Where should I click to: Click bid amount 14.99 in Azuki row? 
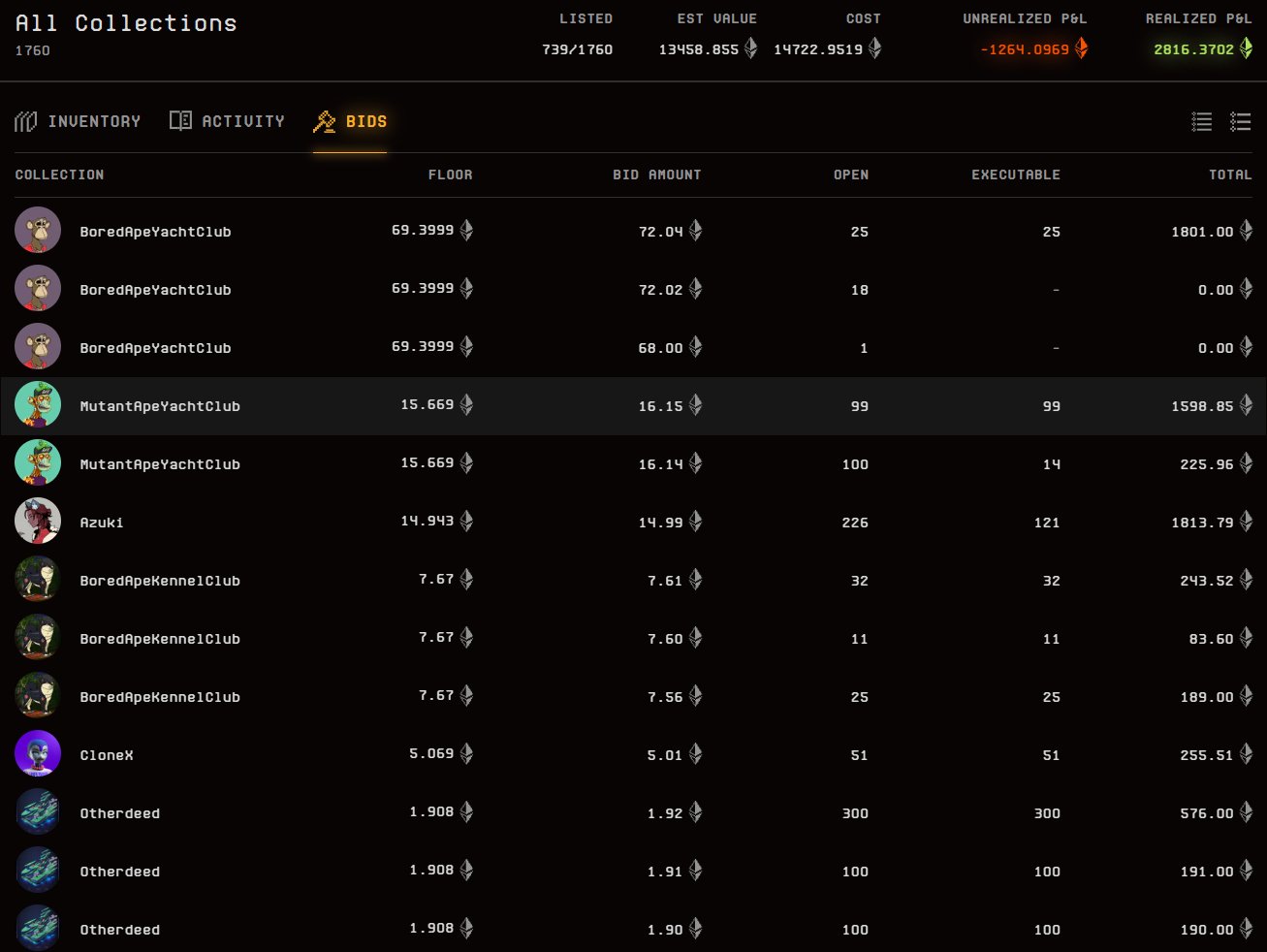tap(661, 523)
